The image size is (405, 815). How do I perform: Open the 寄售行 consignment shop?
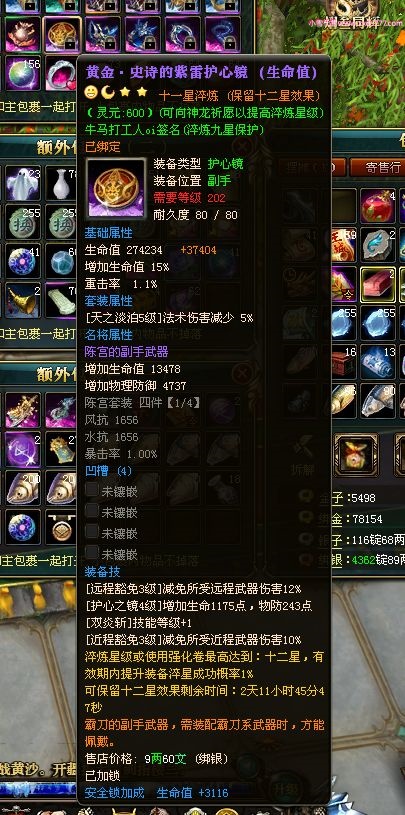tap(377, 167)
